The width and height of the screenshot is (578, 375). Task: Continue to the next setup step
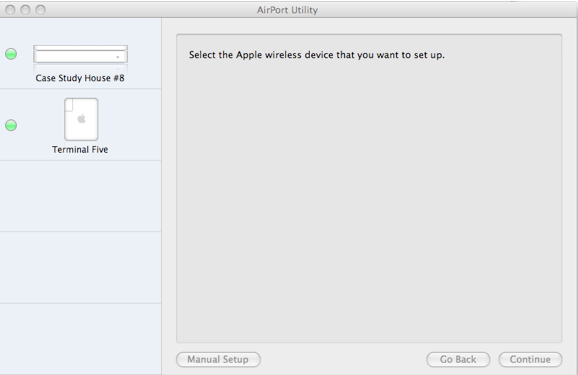coord(530,359)
